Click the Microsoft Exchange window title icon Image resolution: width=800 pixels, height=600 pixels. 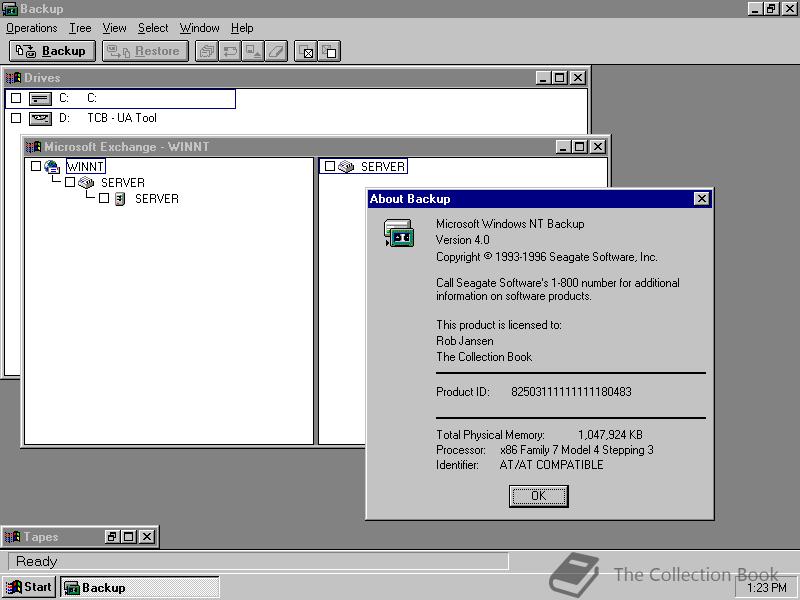(33, 147)
